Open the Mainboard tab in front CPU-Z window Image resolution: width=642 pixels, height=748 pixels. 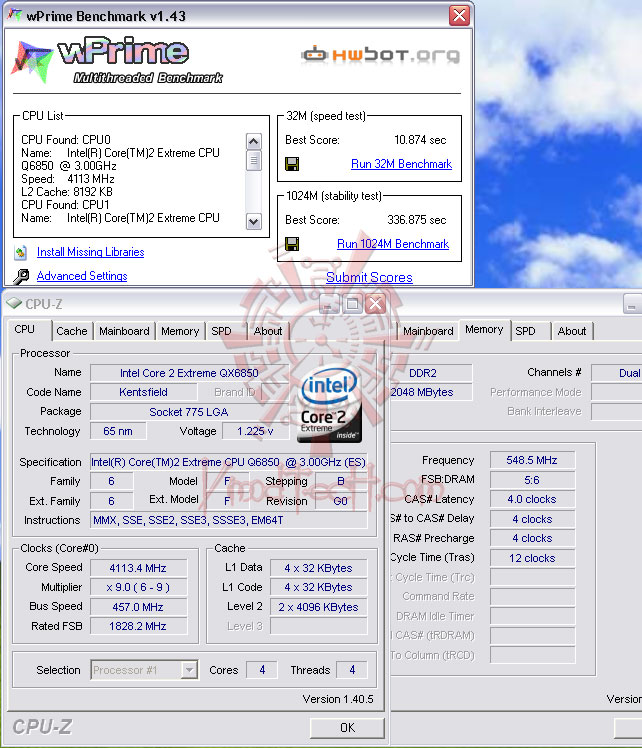pyautogui.click(x=124, y=331)
